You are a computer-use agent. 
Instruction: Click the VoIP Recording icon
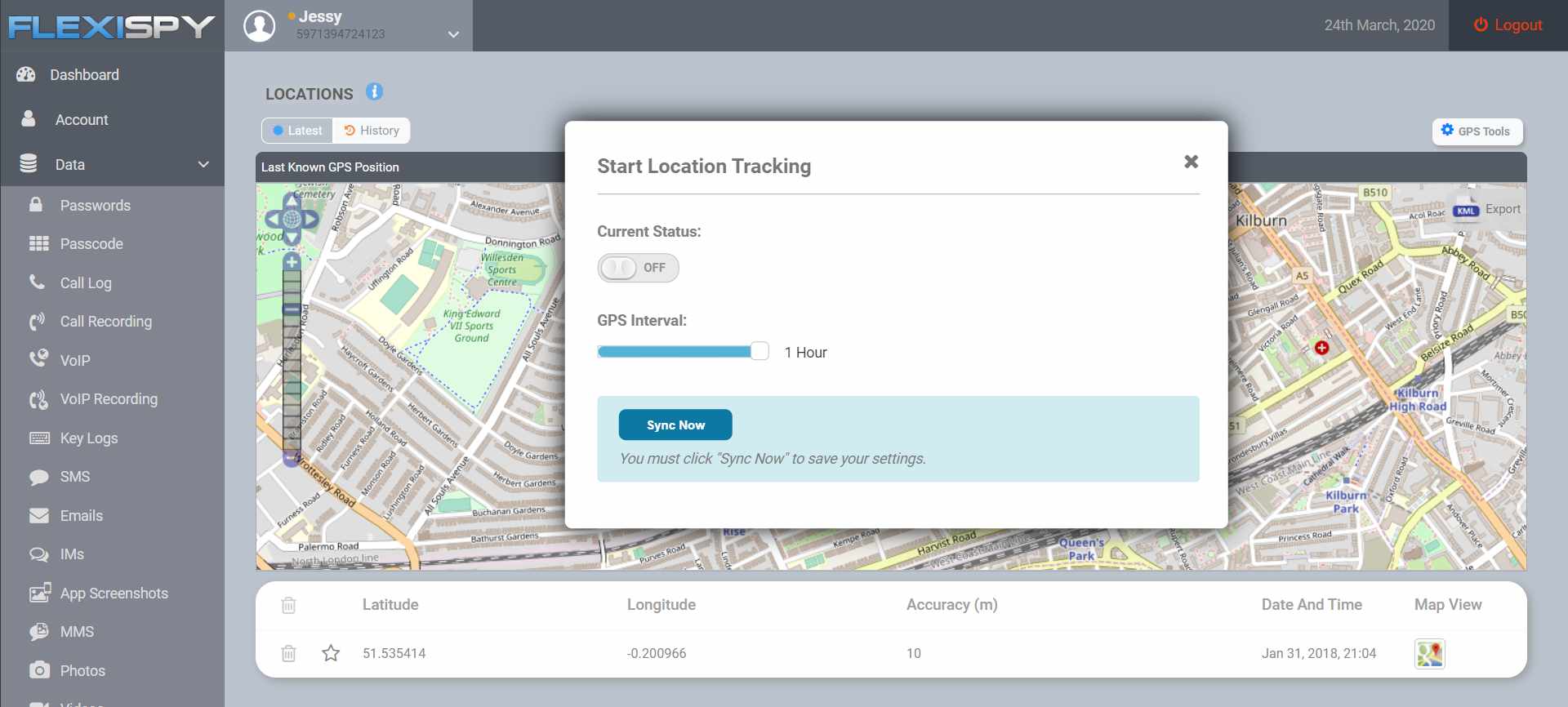pos(38,399)
